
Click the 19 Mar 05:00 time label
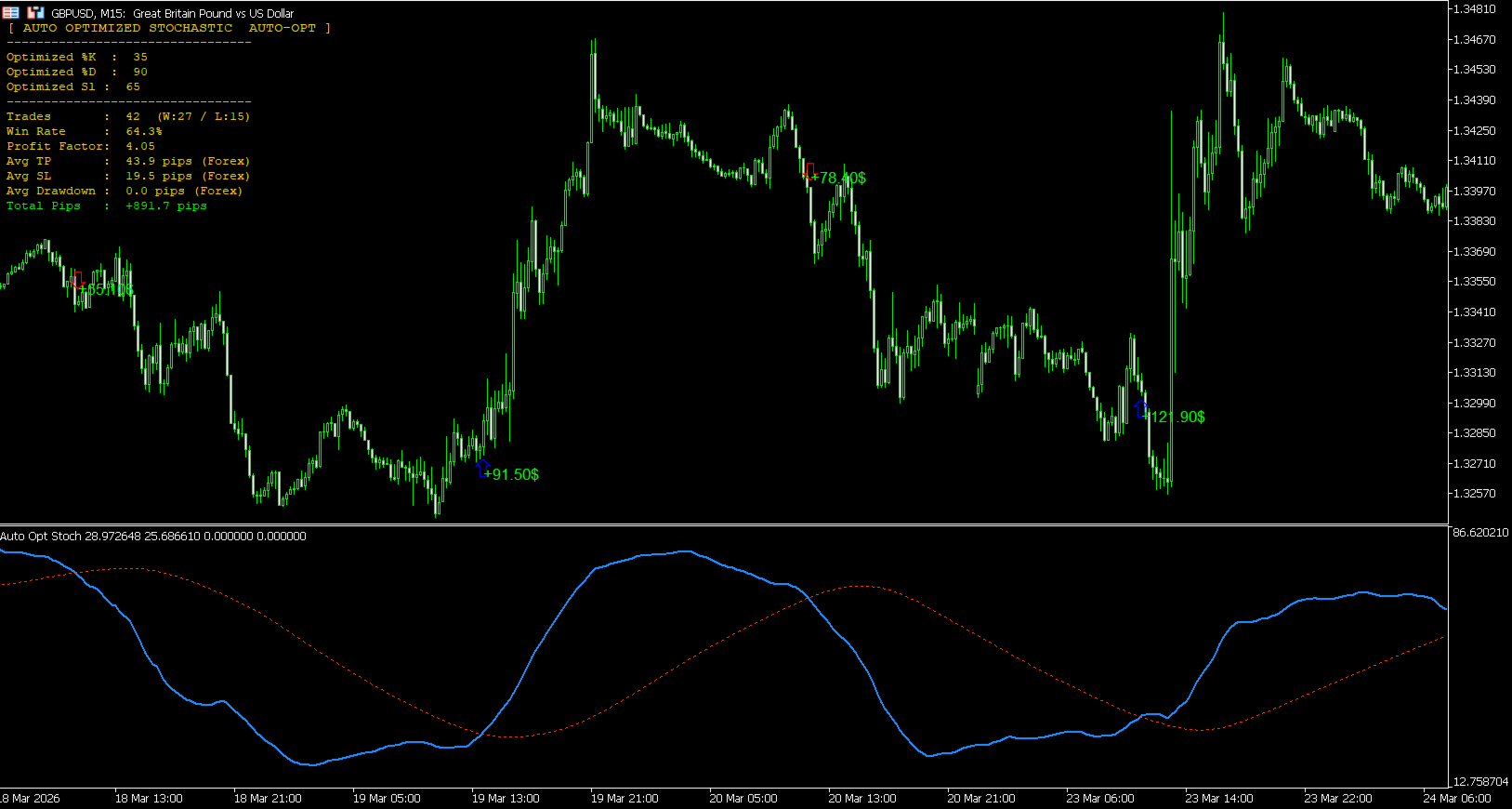387,798
